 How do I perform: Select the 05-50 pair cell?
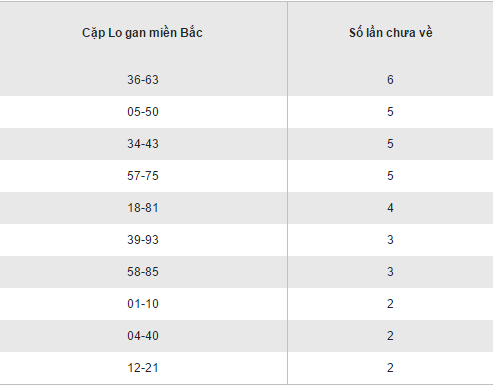143,112
